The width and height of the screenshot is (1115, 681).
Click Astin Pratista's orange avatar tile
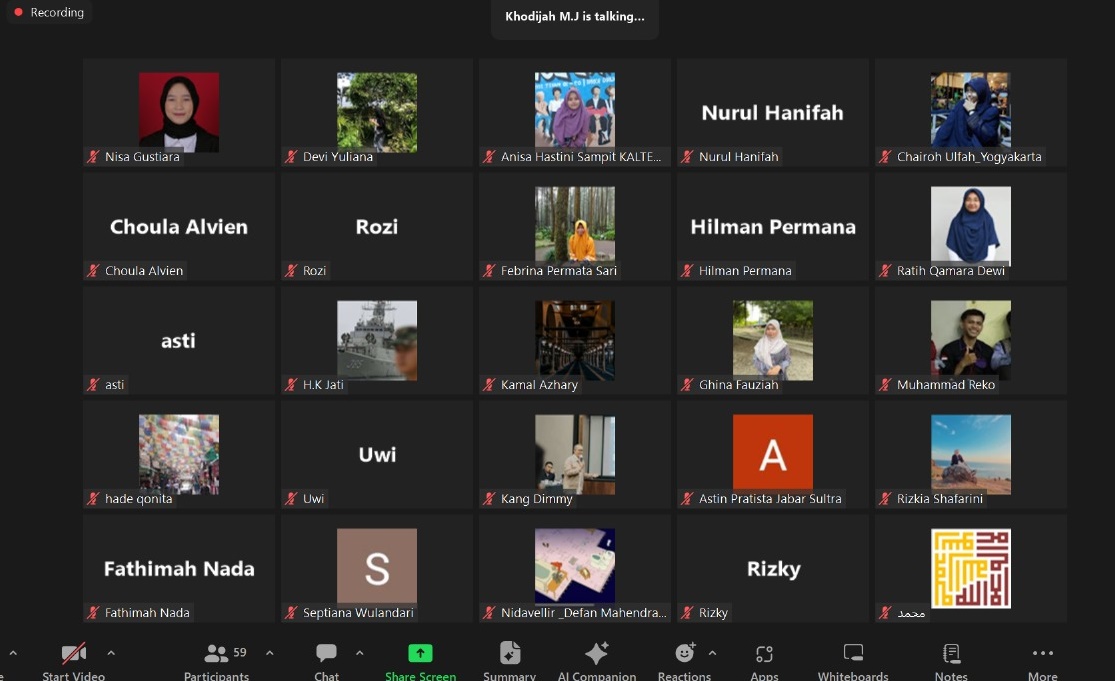(772, 452)
